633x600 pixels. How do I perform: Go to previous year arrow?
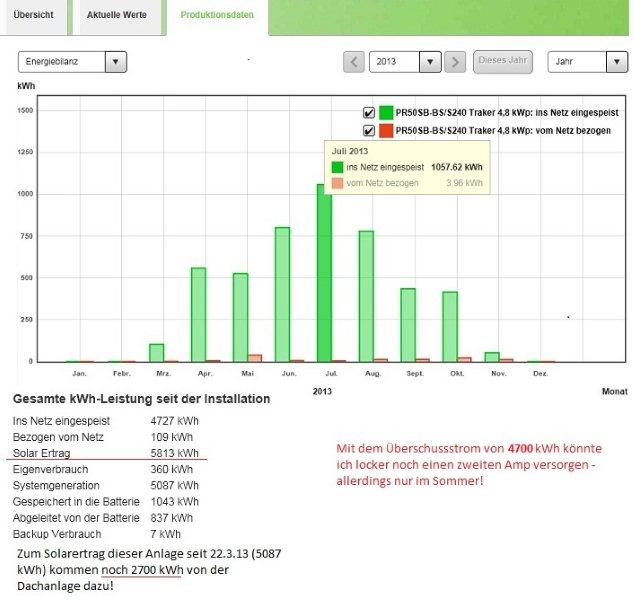tap(354, 62)
